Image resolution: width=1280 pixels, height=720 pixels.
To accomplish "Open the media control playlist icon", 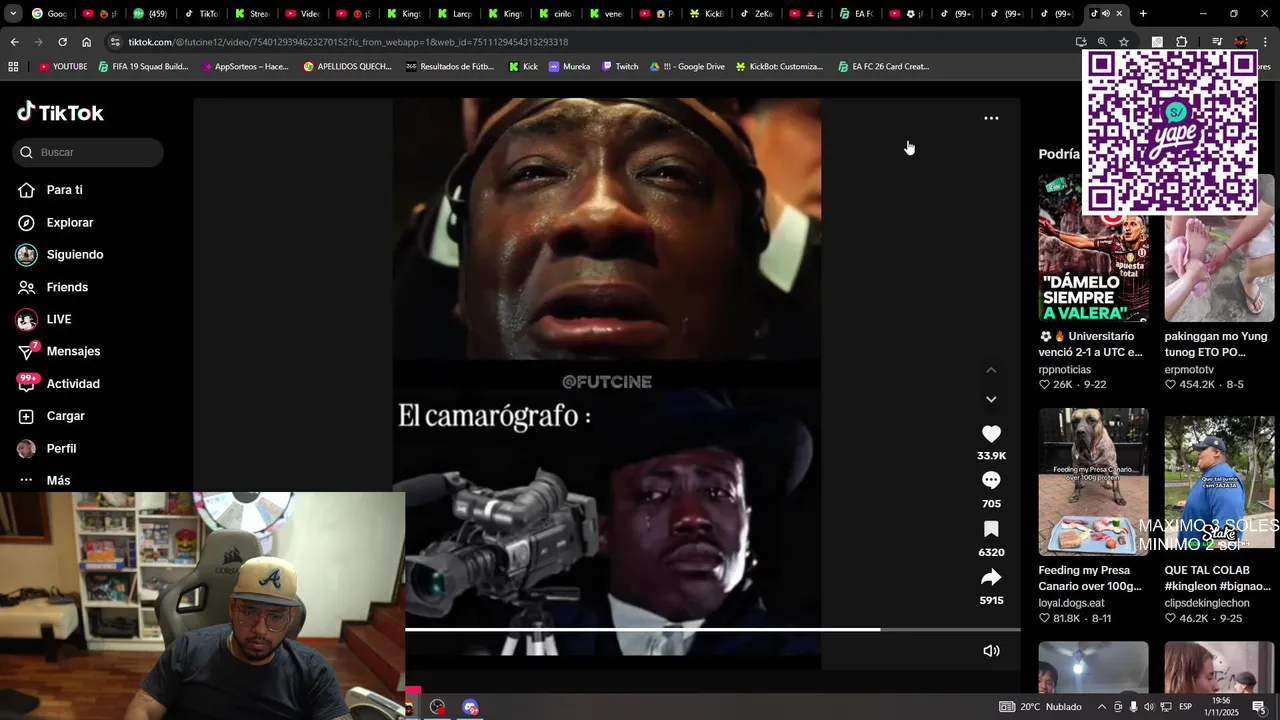I will click(x=1217, y=42).
